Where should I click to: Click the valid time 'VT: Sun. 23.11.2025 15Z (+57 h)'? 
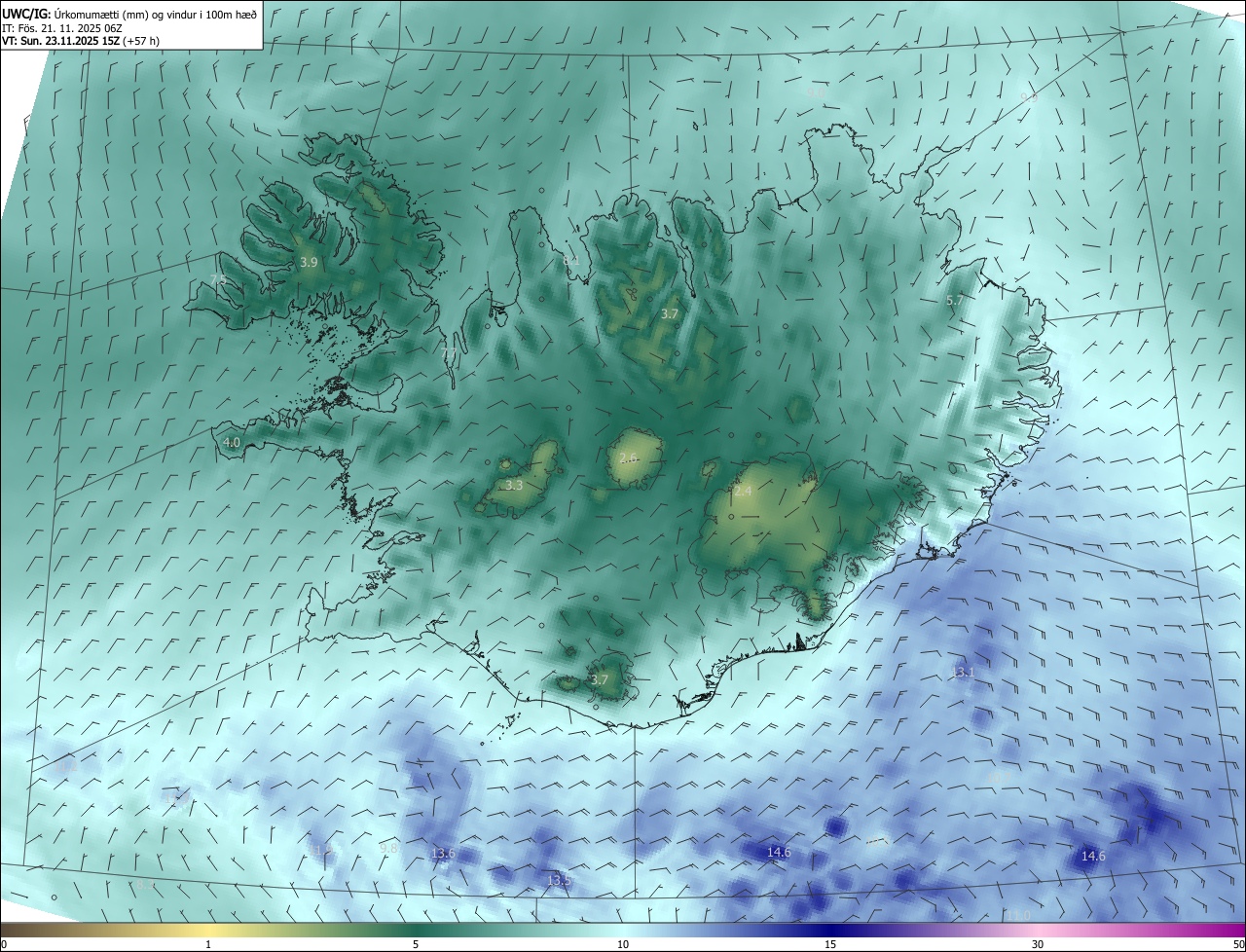click(x=81, y=42)
